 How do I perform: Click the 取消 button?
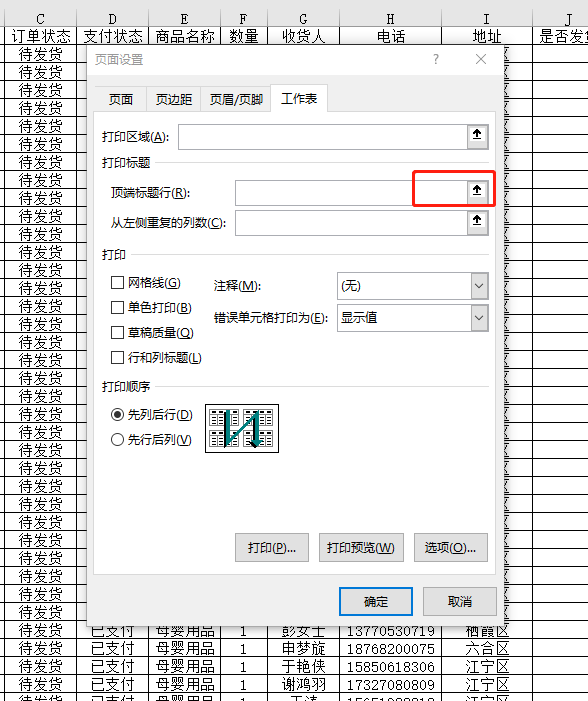pos(460,601)
